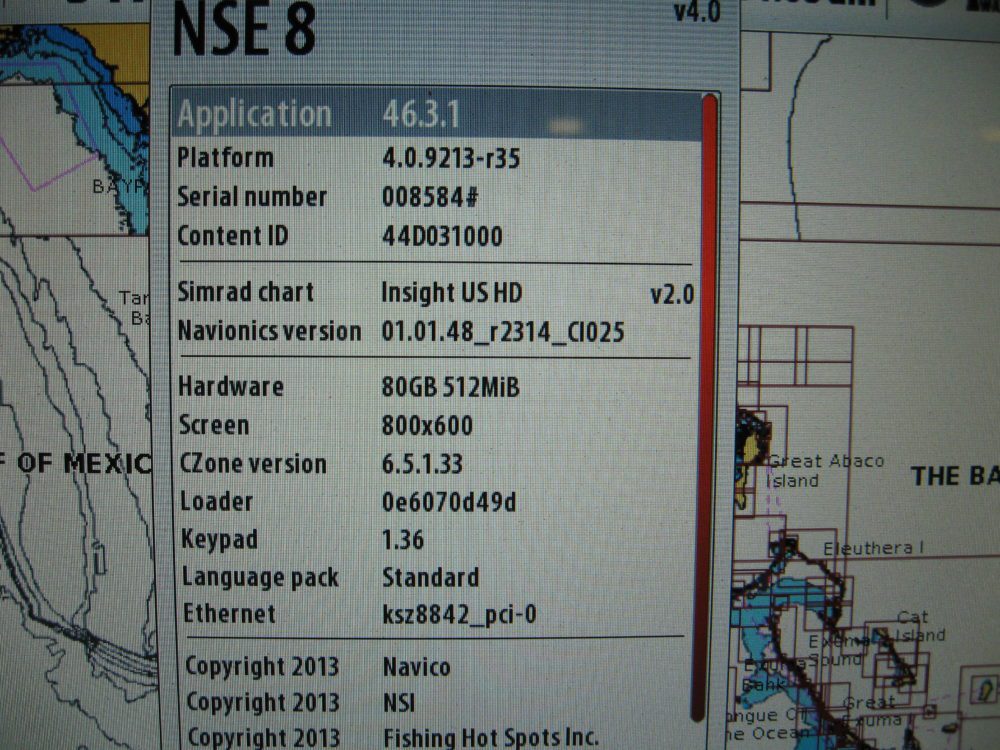The height and width of the screenshot is (750, 1000).
Task: Click Great Exuma label on chart
Action: pyautogui.click(x=872, y=711)
